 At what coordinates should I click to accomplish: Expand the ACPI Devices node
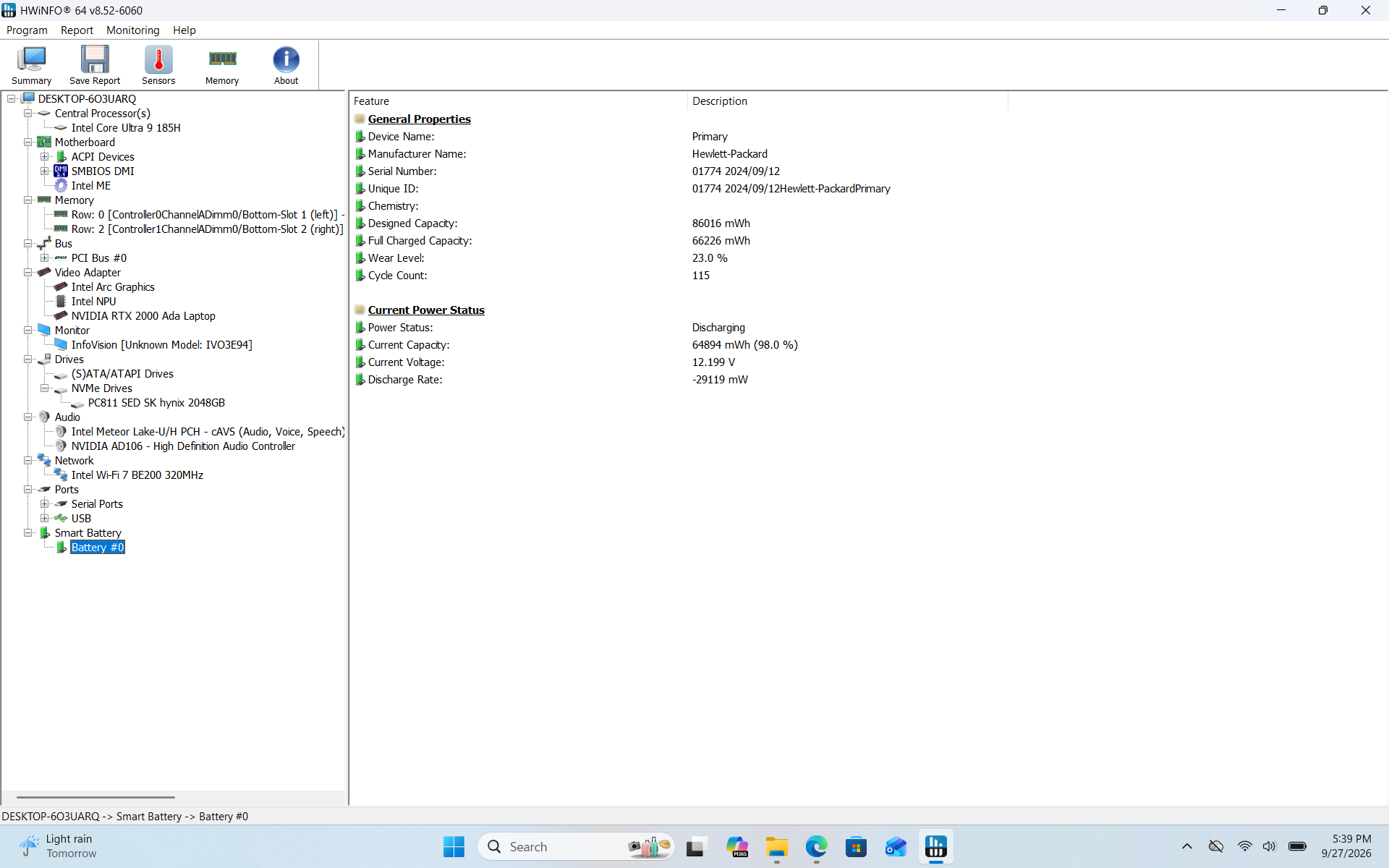tap(45, 157)
